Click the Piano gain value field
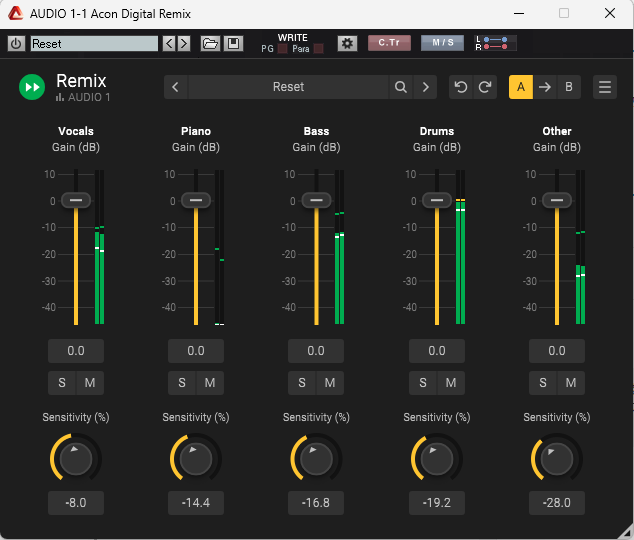The height and width of the screenshot is (540, 634). pos(196,351)
